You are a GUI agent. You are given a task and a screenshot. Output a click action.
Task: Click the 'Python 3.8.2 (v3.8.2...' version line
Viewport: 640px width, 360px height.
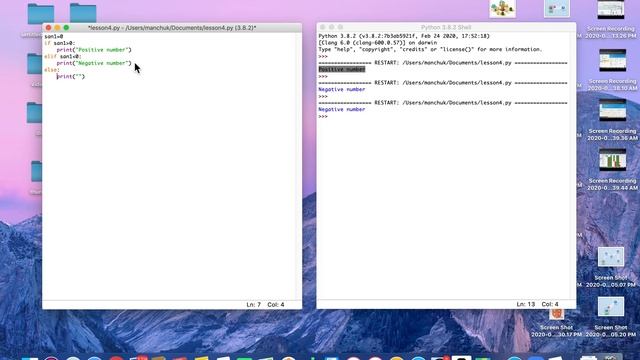pos(404,36)
